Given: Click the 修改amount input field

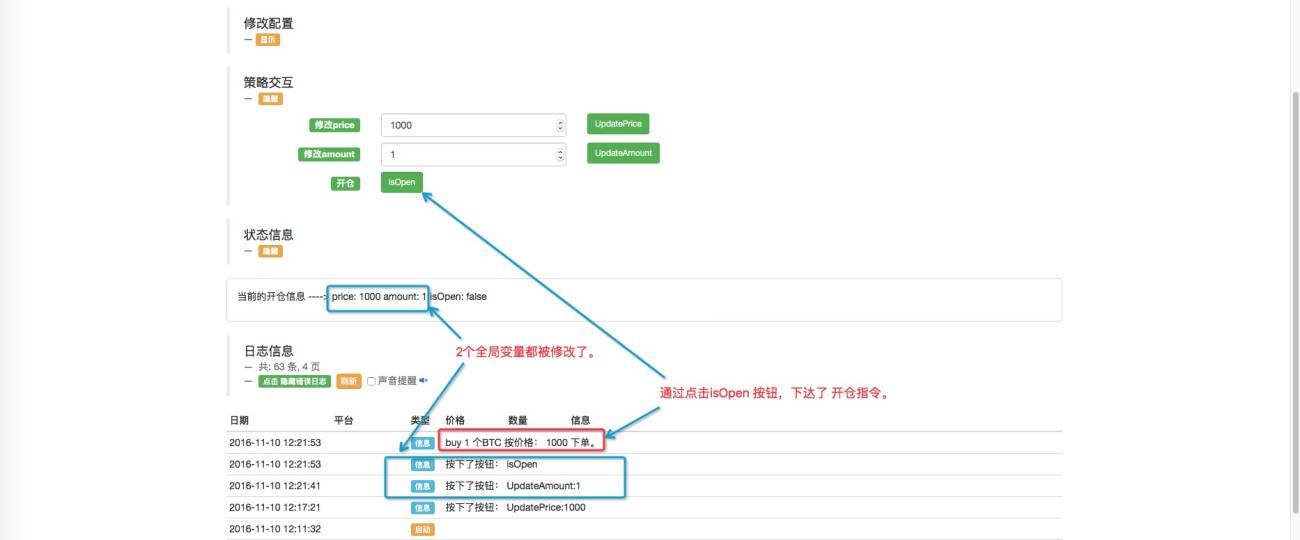Looking at the screenshot, I should tap(474, 154).
